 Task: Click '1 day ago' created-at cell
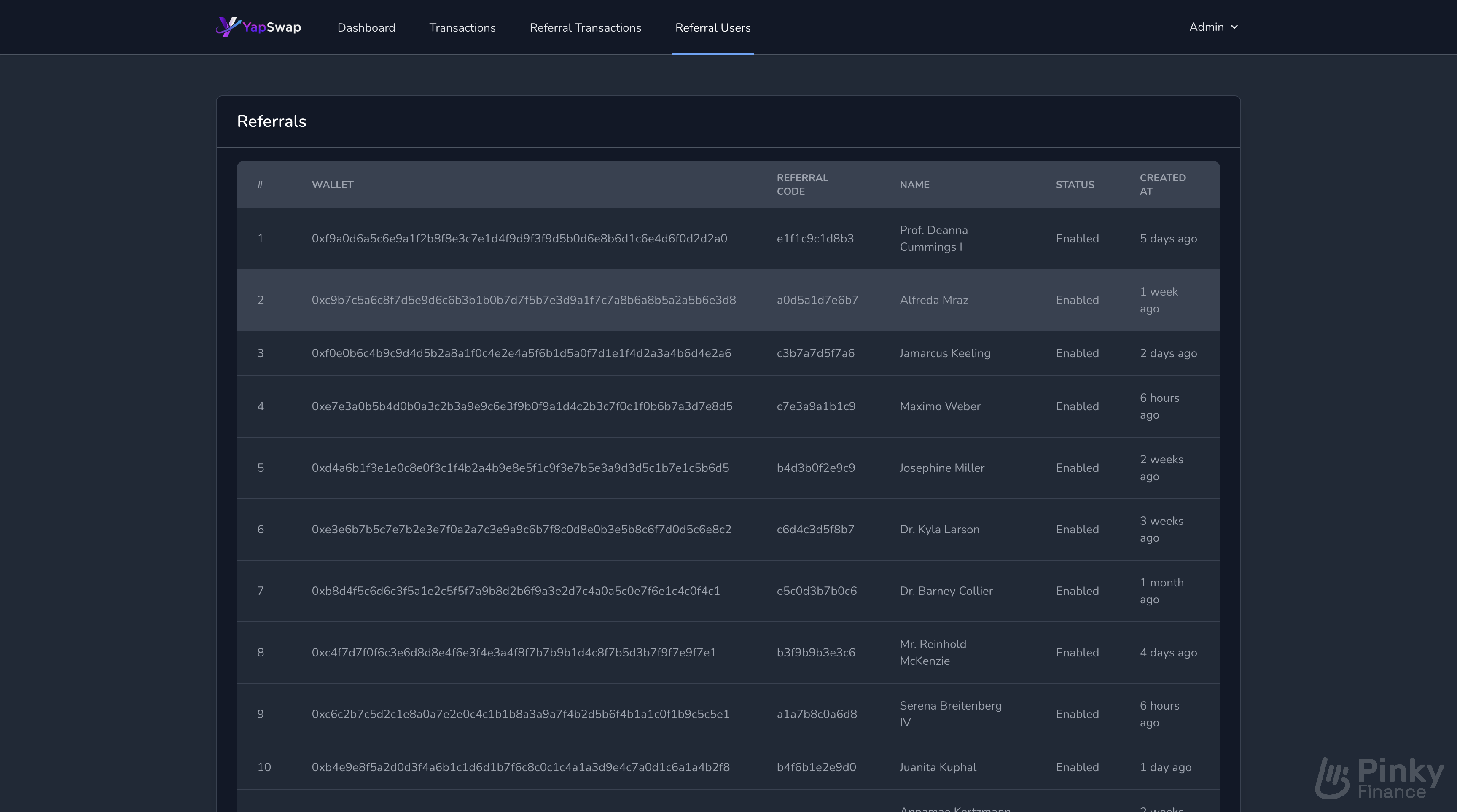[x=1165, y=767]
